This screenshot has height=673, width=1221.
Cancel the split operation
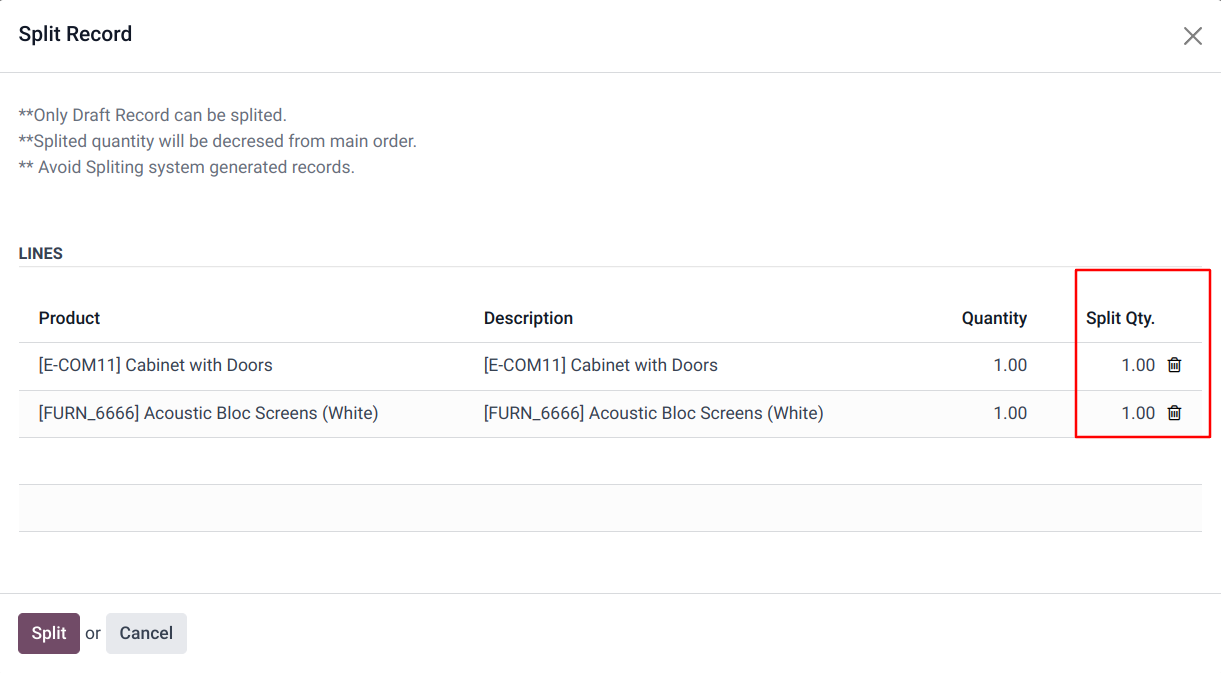tap(146, 633)
